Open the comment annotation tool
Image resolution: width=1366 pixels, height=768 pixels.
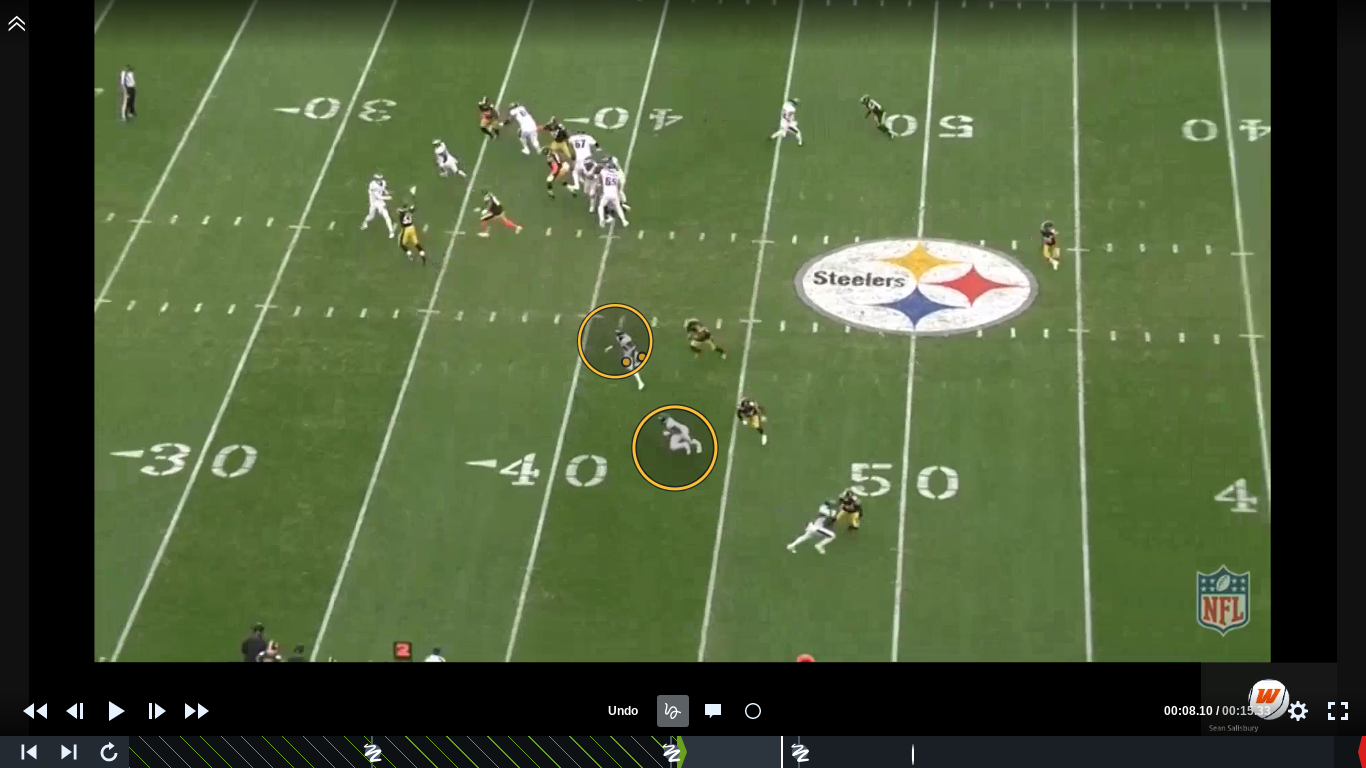point(713,711)
